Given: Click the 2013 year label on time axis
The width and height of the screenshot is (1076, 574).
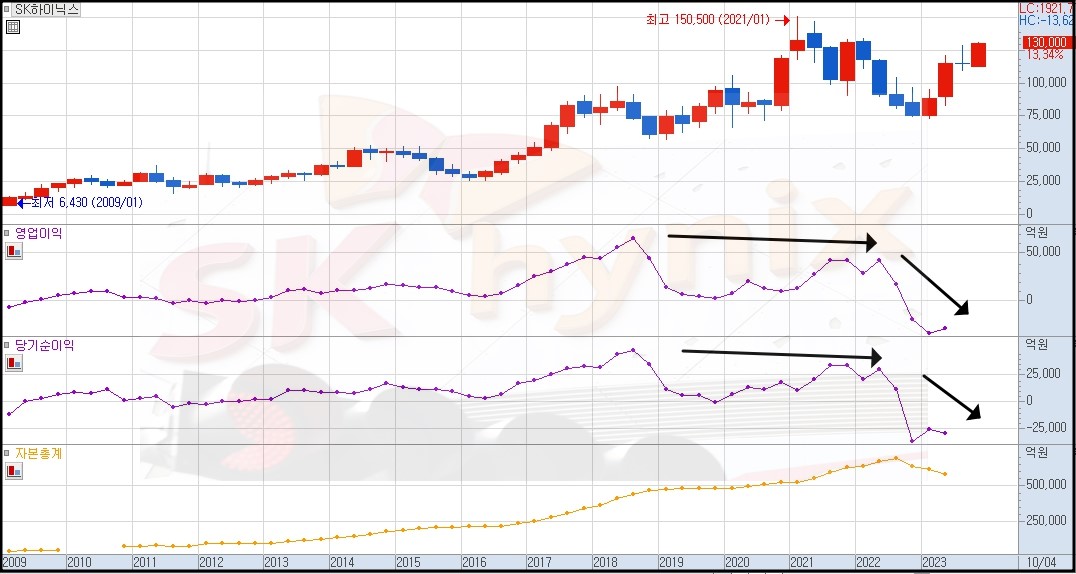Looking at the screenshot, I should point(277,562).
